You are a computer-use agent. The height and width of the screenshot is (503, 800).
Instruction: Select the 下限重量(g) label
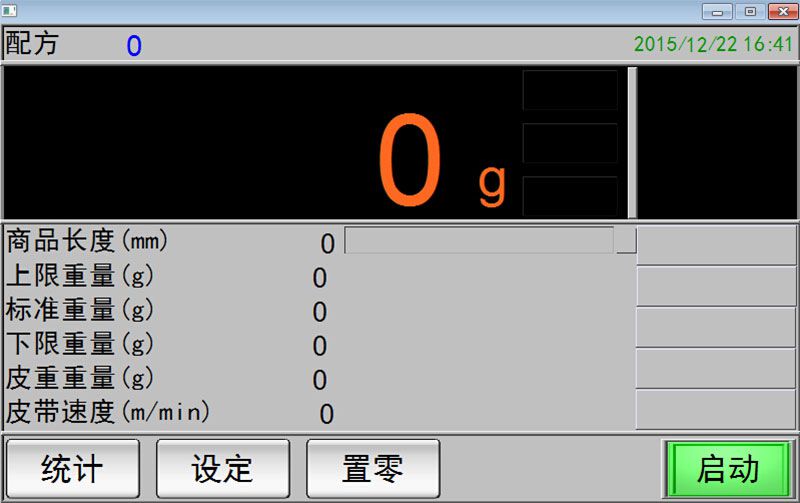click(80, 343)
